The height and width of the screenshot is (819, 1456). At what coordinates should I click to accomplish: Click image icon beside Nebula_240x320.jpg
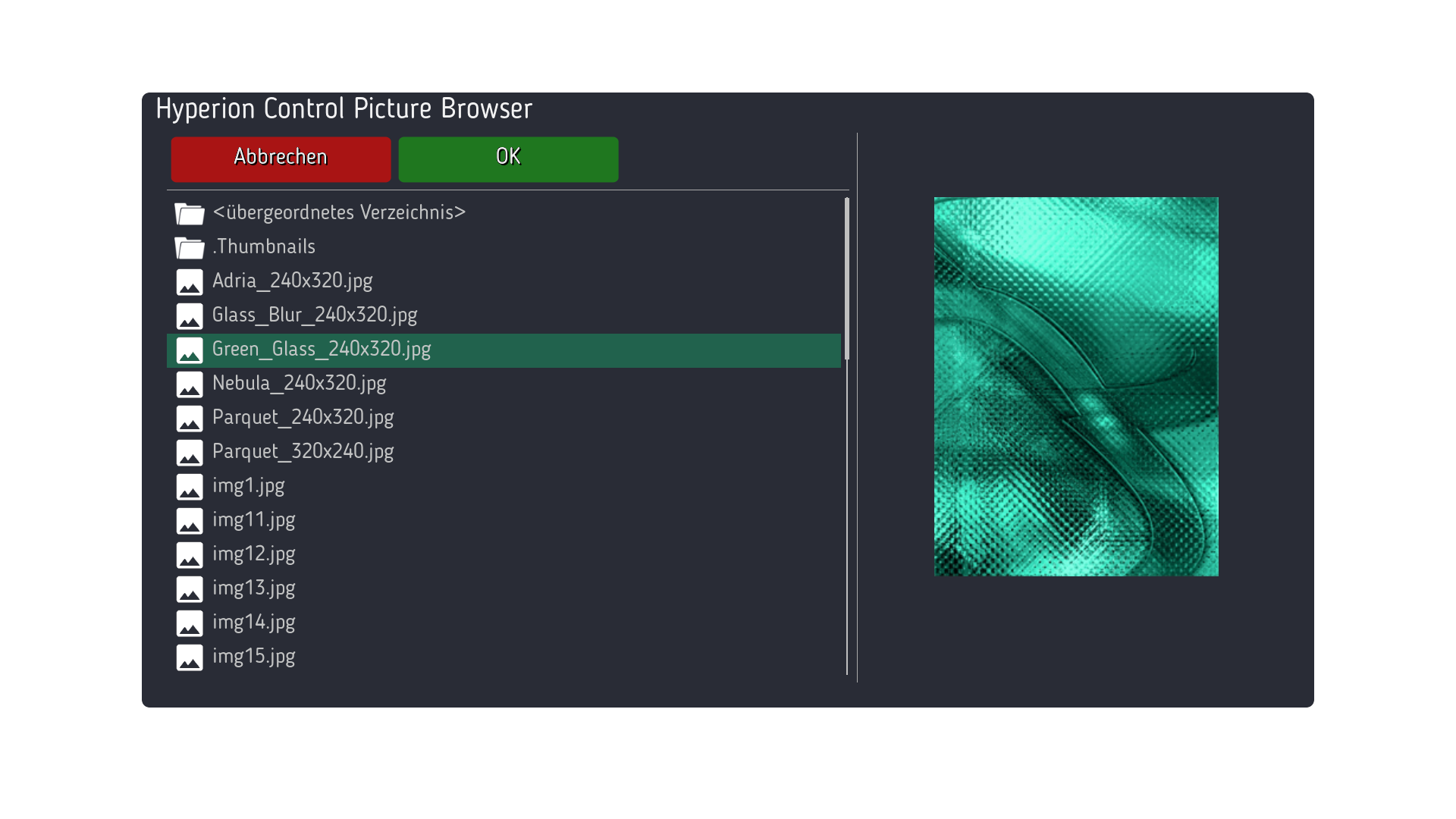189,384
